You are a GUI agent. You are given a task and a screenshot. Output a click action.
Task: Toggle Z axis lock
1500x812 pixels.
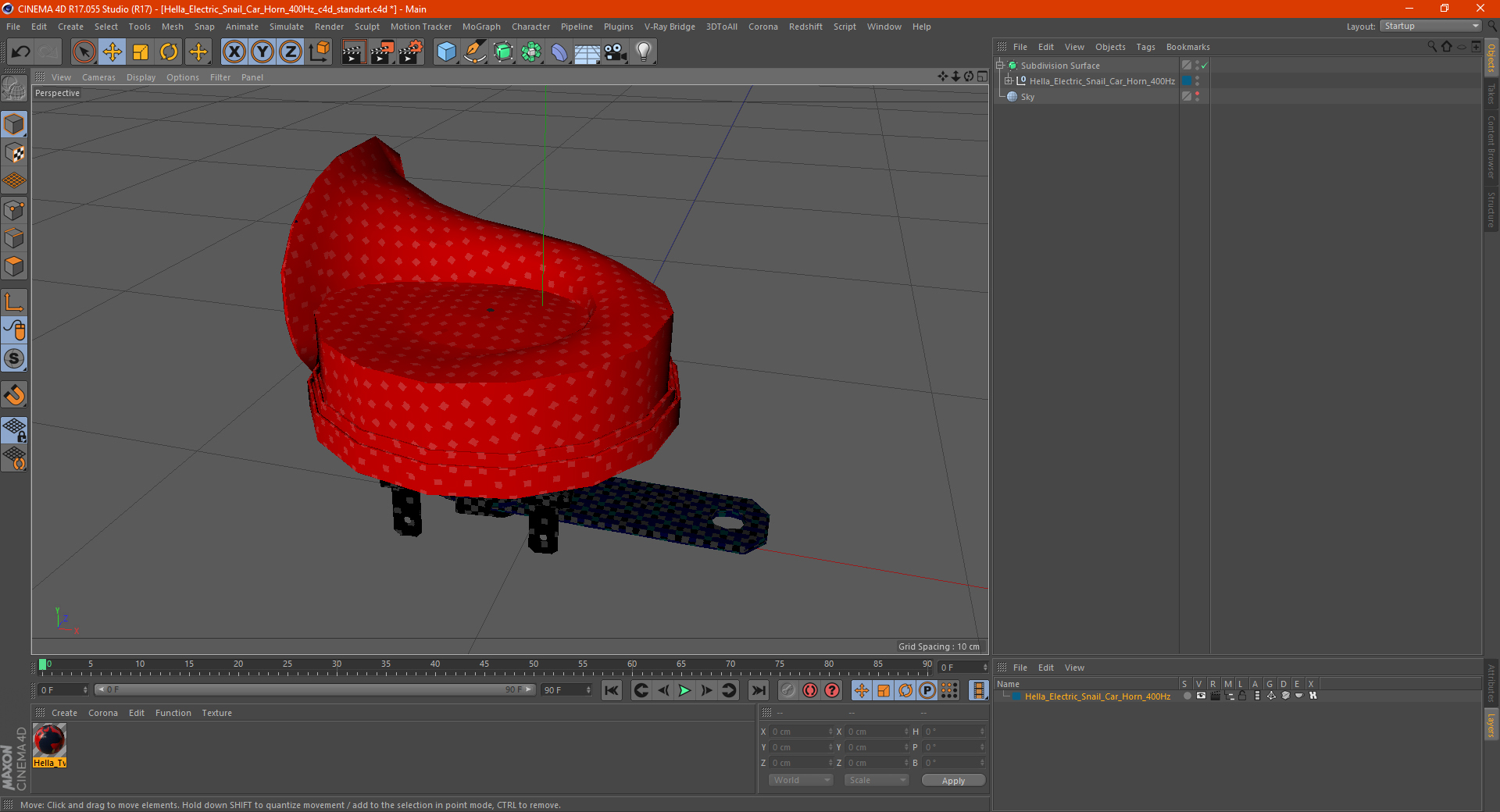[x=291, y=52]
